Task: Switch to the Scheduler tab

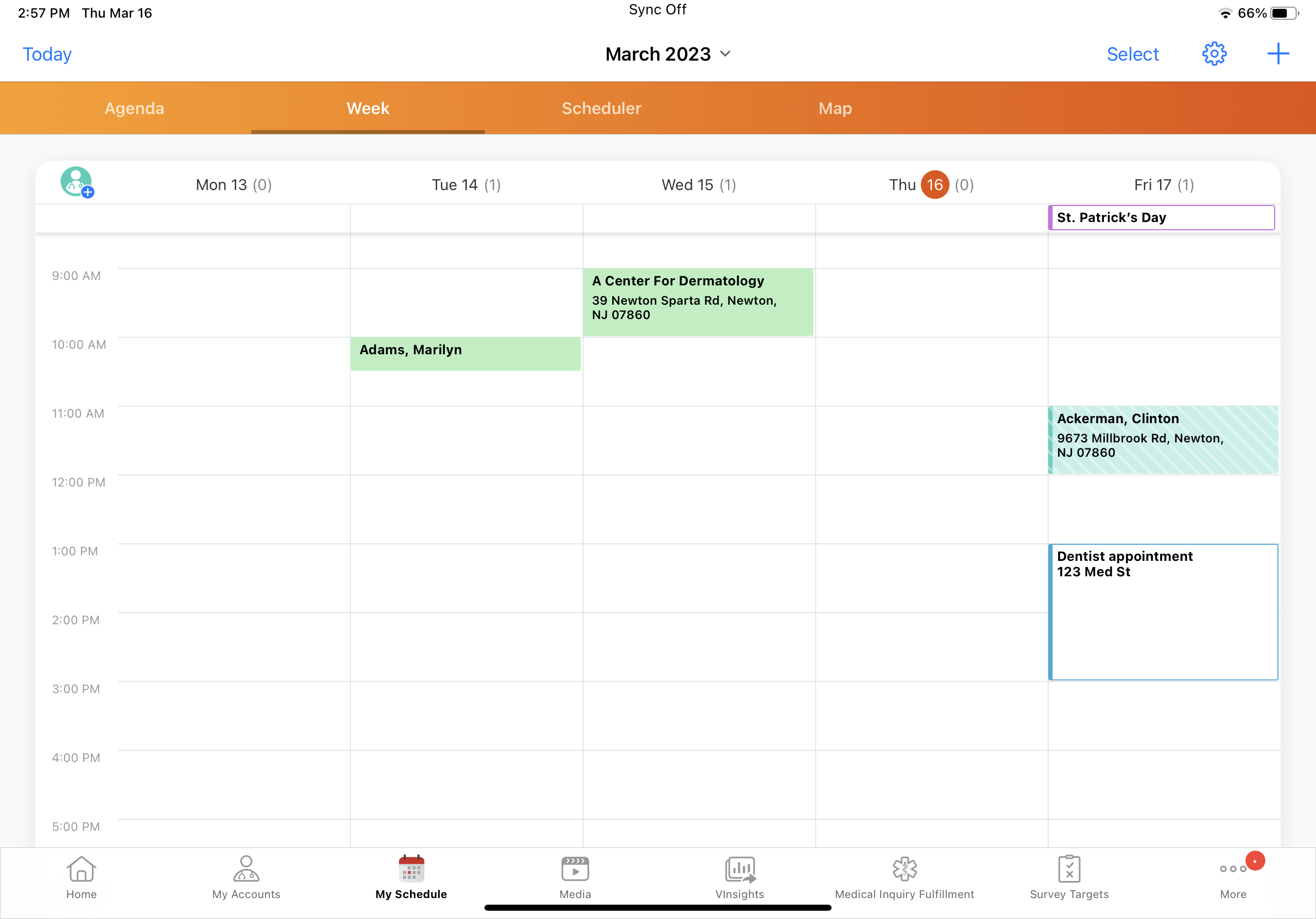Action: pyautogui.click(x=601, y=109)
